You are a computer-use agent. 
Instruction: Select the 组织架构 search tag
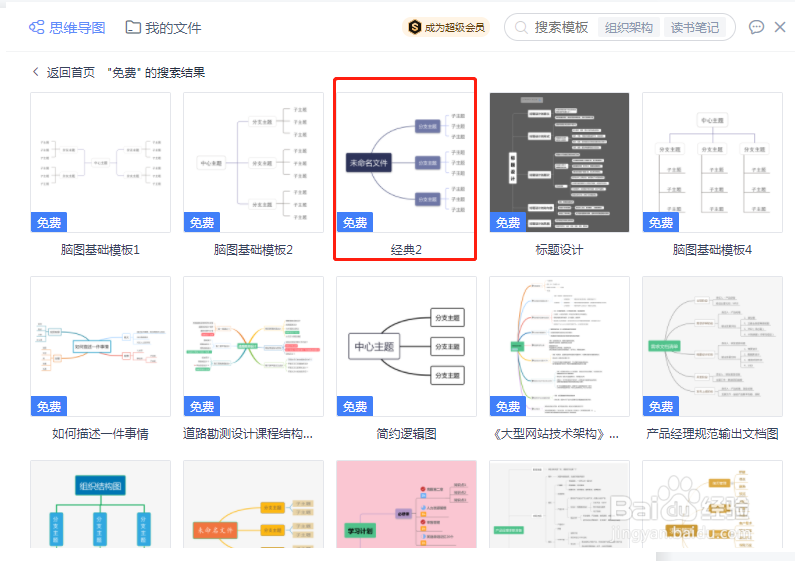pyautogui.click(x=629, y=27)
